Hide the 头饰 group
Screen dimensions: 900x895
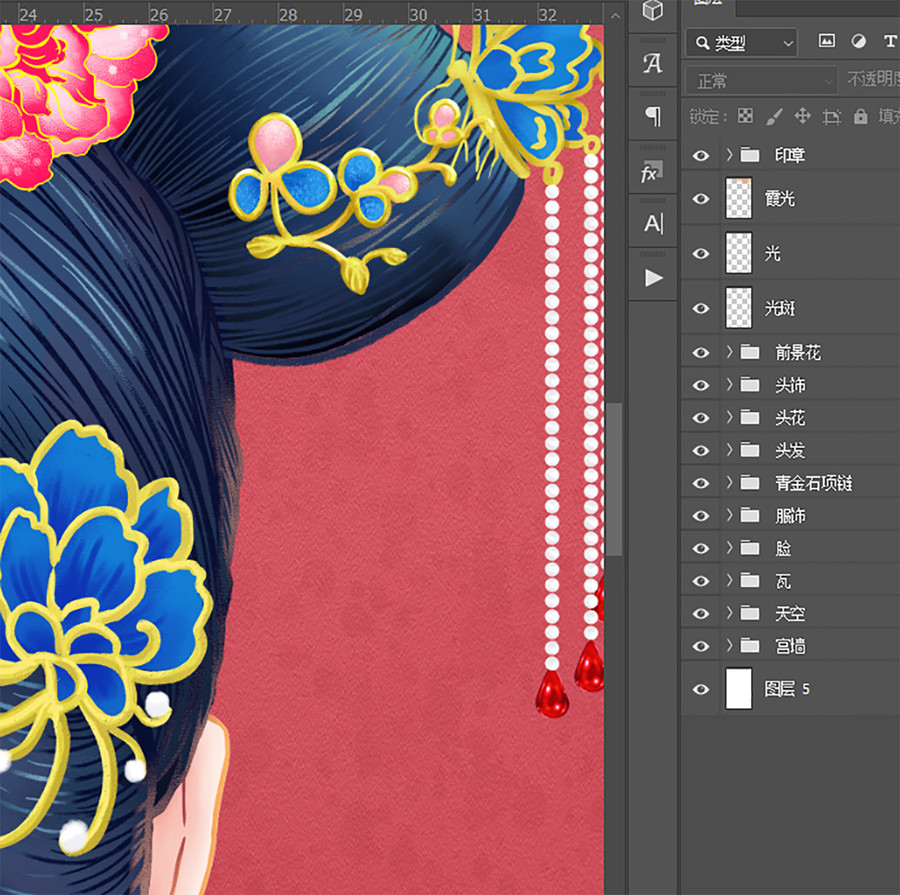point(701,385)
